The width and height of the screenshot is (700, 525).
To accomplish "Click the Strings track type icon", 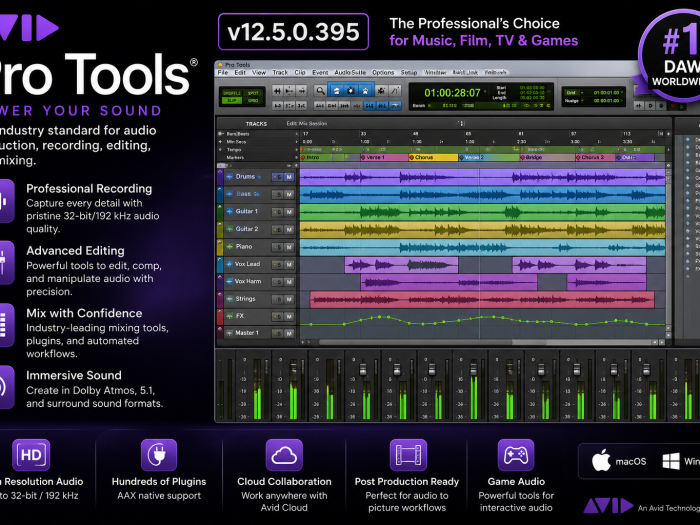I will (x=229, y=299).
